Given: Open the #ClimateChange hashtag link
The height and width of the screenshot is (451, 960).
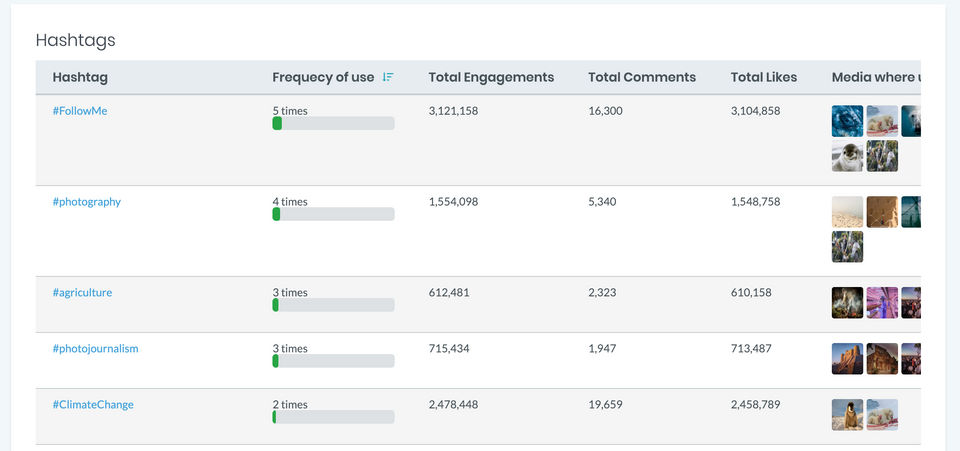Looking at the screenshot, I should click(93, 405).
